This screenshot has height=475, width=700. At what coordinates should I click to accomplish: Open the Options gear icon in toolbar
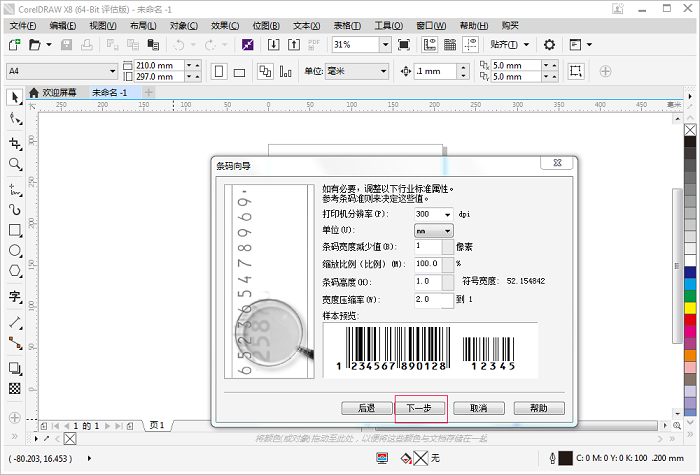[549, 45]
